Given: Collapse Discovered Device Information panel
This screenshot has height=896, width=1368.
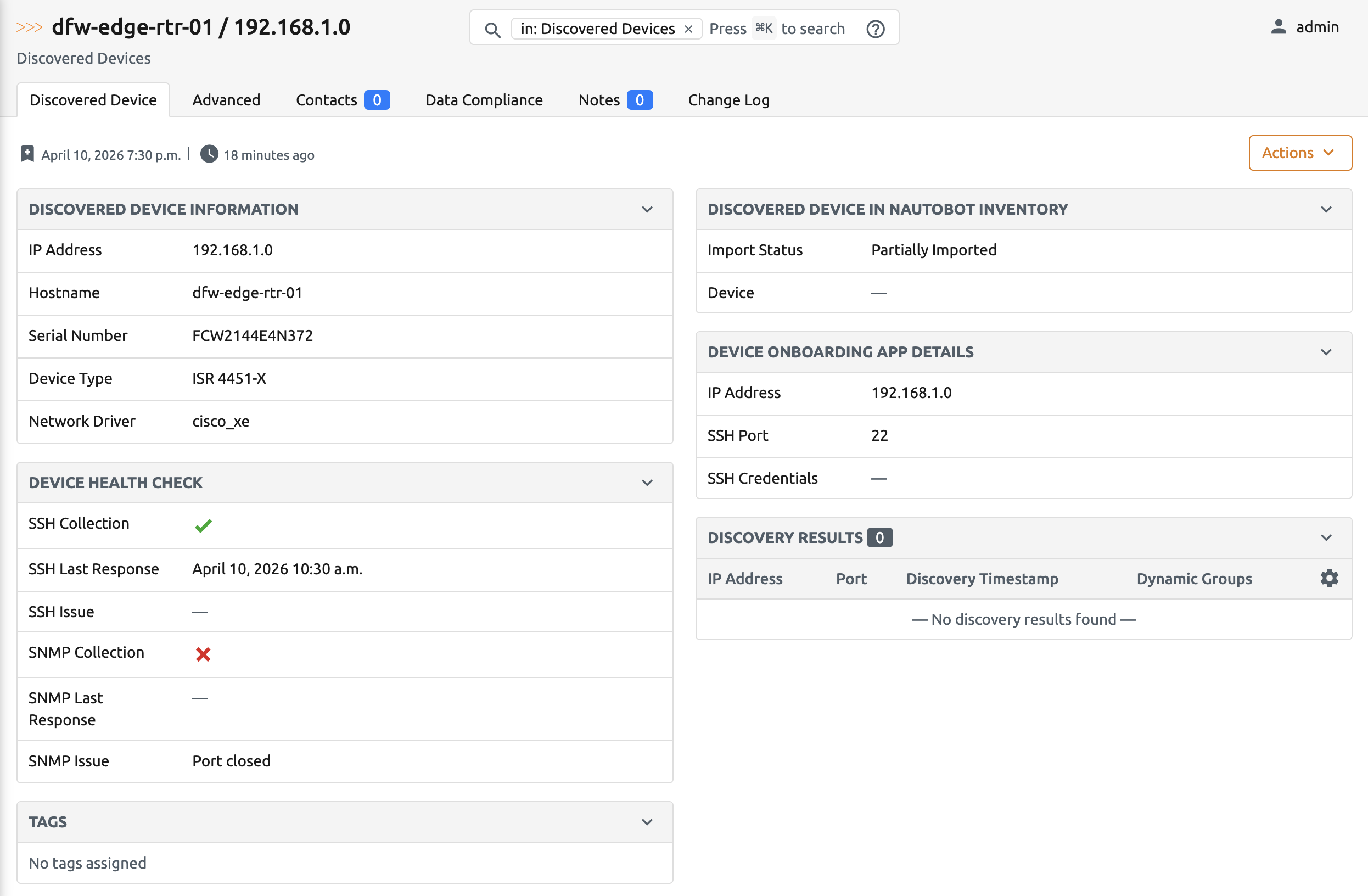Looking at the screenshot, I should pyautogui.click(x=647, y=209).
